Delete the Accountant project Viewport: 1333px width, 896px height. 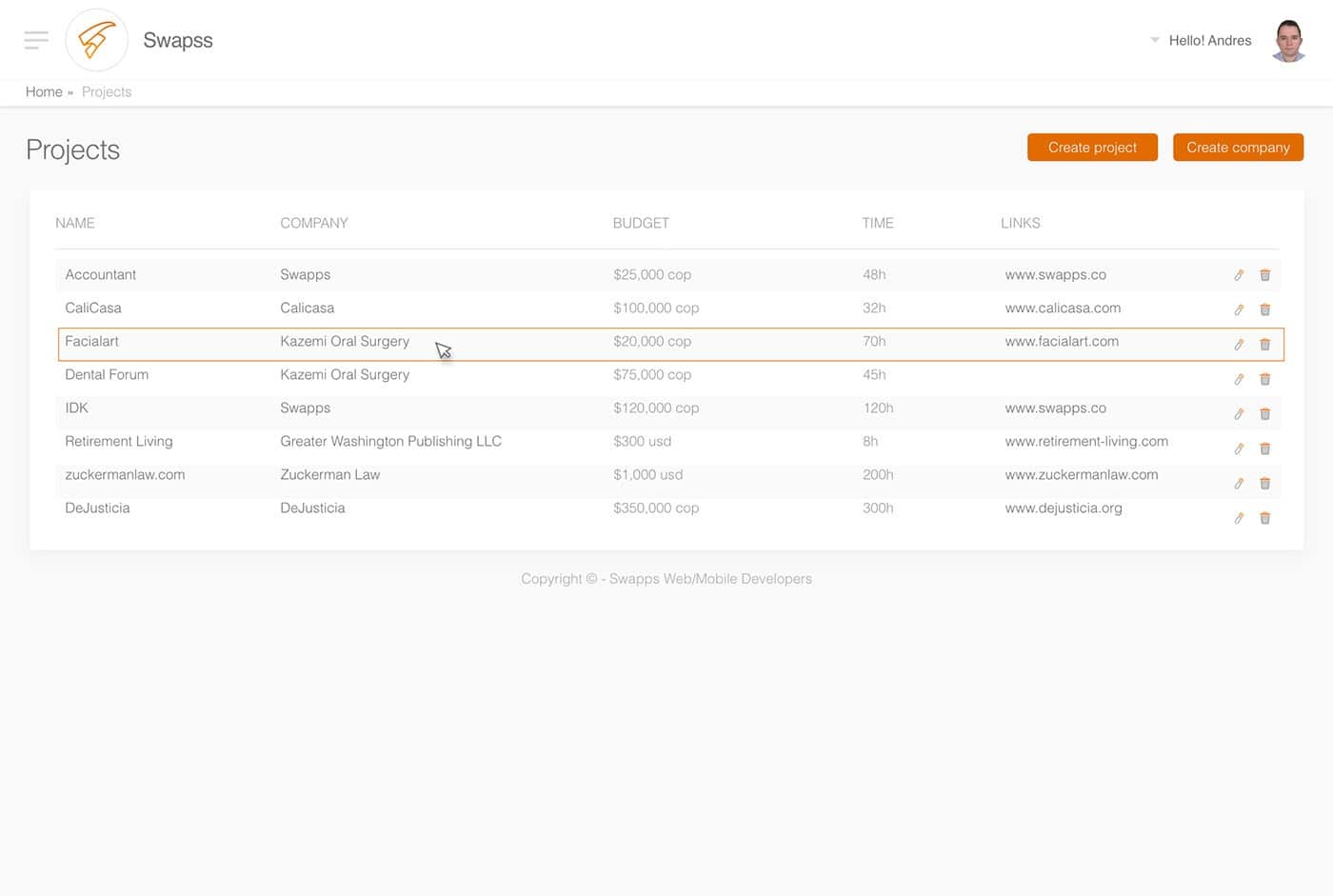pos(1265,275)
